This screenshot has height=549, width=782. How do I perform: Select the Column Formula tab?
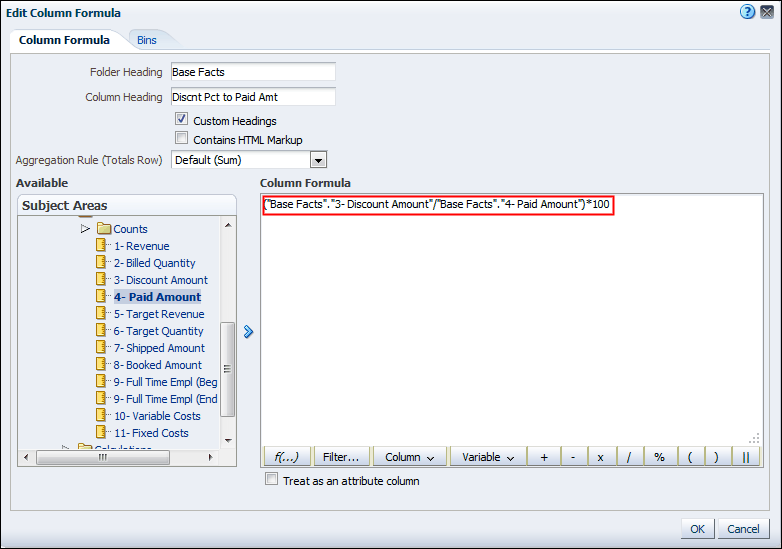64,40
